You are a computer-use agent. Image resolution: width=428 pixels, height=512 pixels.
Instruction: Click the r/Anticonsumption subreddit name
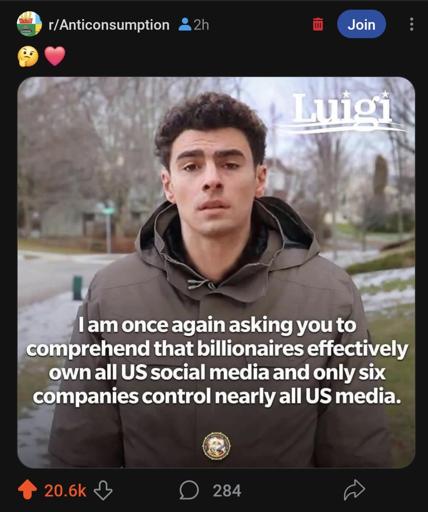[109, 25]
